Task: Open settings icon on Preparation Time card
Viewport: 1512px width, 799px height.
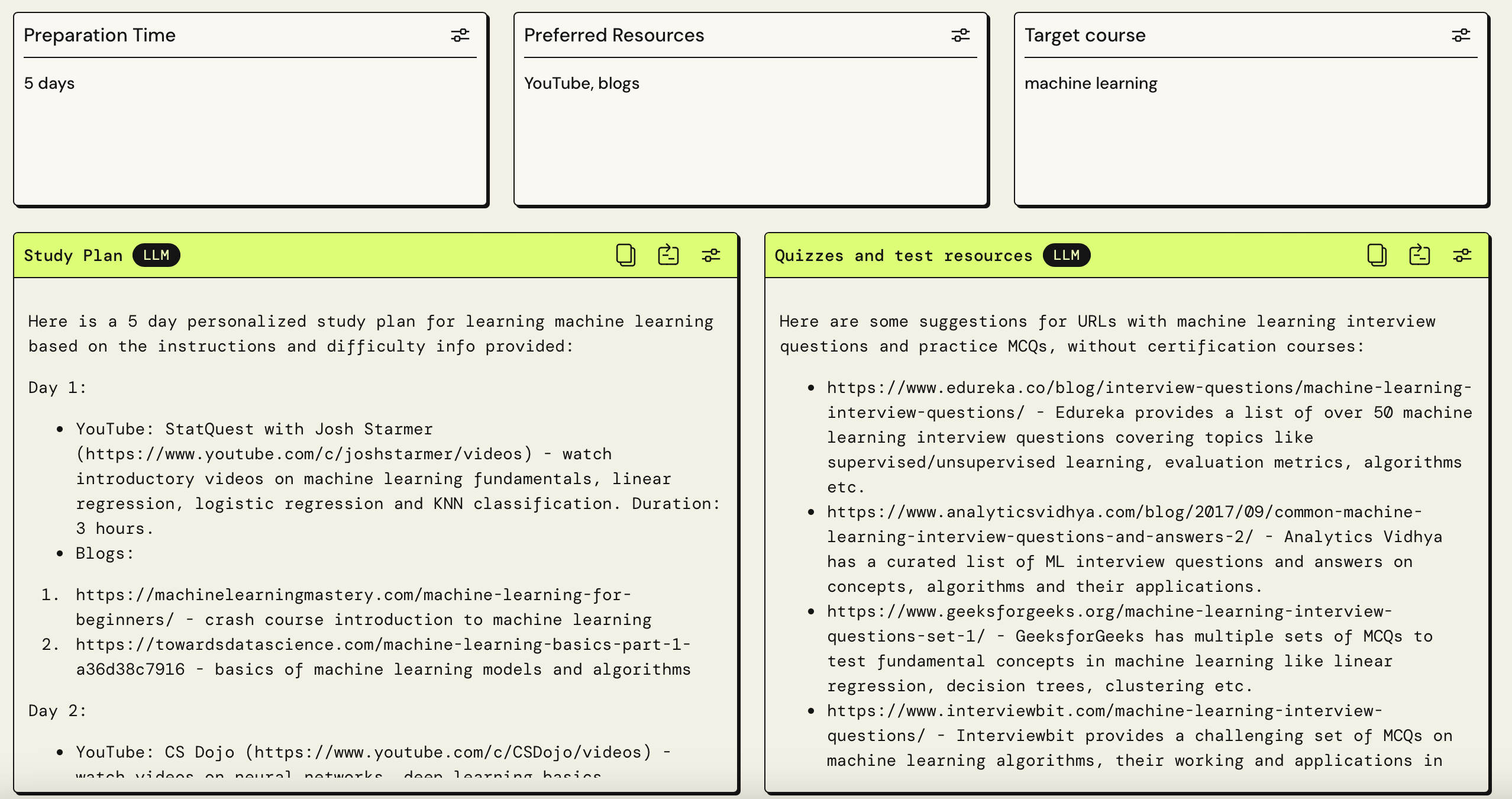Action: tap(460, 36)
